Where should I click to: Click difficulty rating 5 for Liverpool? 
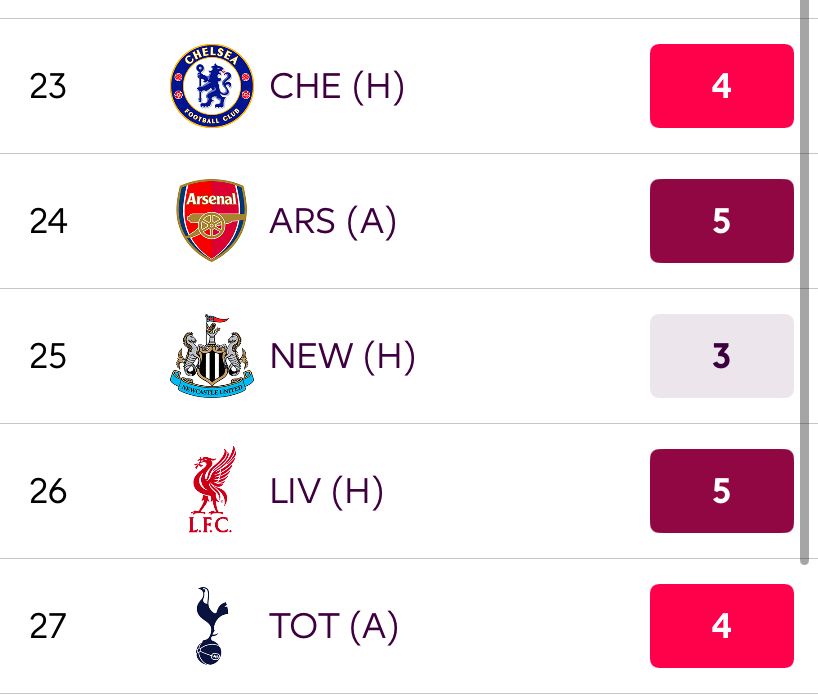click(x=721, y=491)
